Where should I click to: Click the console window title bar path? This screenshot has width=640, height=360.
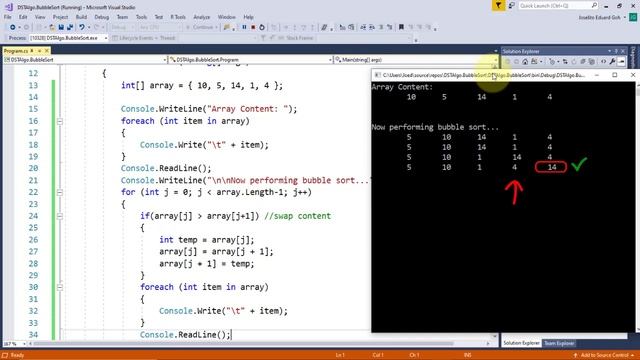tap(484, 75)
